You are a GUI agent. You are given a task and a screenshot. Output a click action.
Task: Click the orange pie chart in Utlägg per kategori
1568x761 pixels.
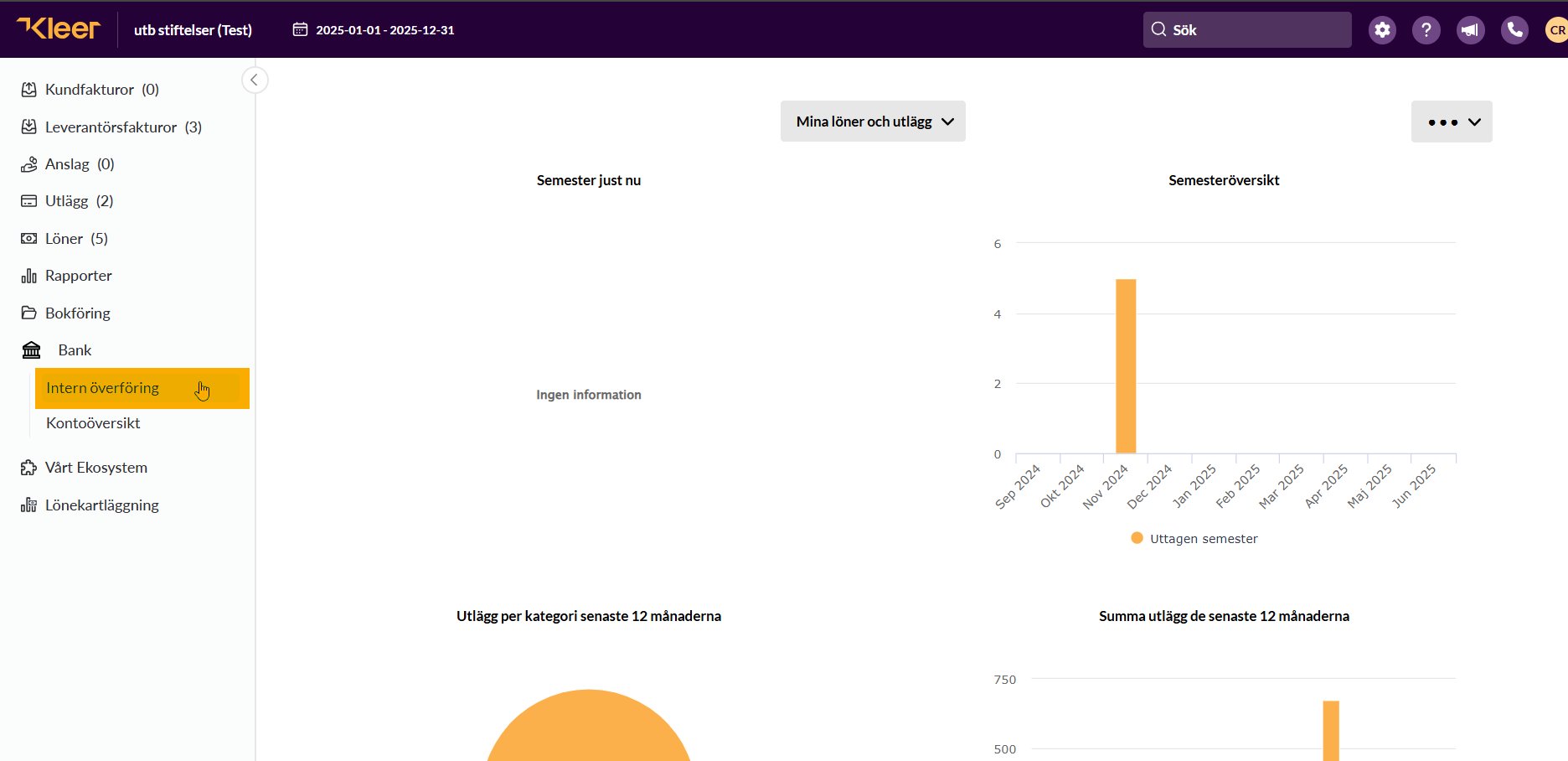coord(589,726)
